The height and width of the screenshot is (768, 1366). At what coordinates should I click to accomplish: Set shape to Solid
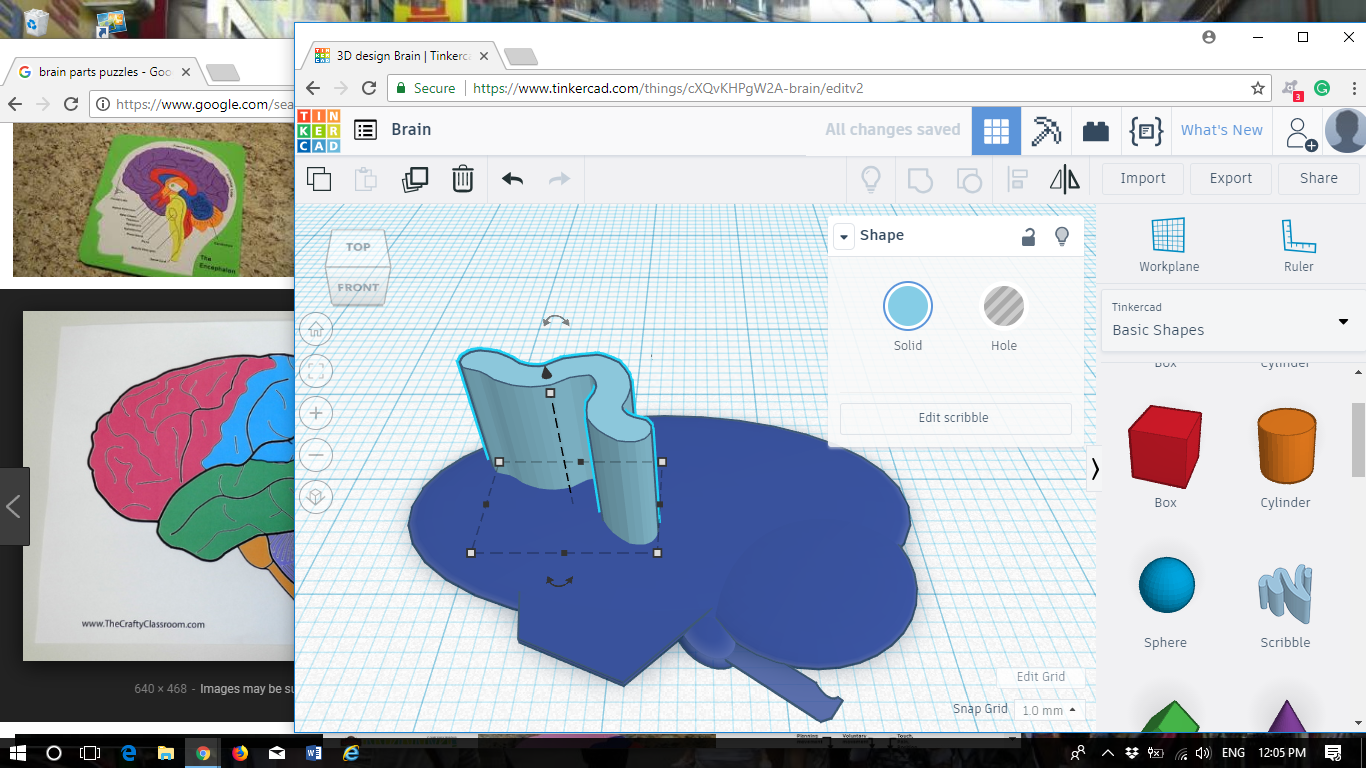908,306
